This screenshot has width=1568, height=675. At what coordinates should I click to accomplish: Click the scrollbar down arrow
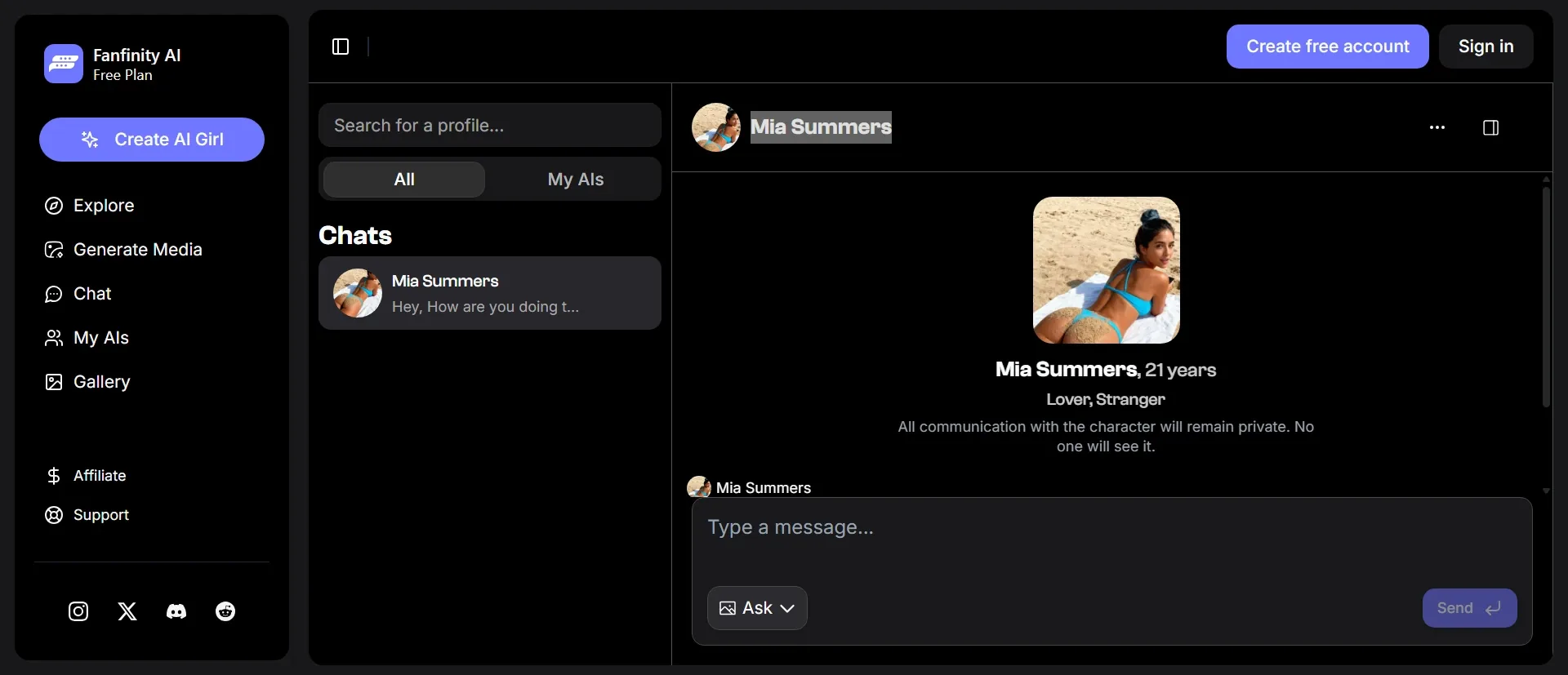tap(1546, 491)
